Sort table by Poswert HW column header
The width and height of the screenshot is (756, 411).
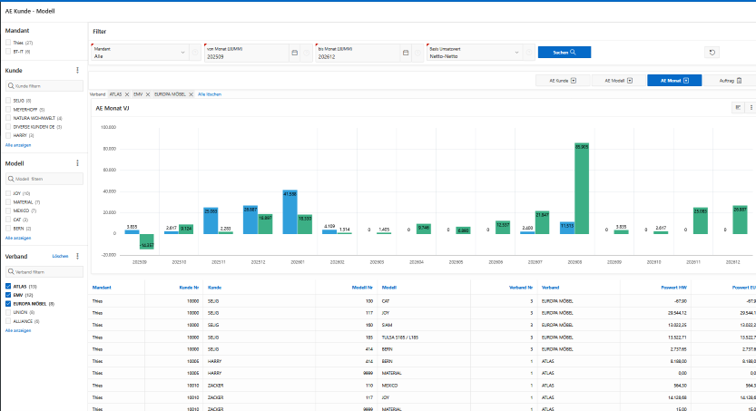[674, 288]
